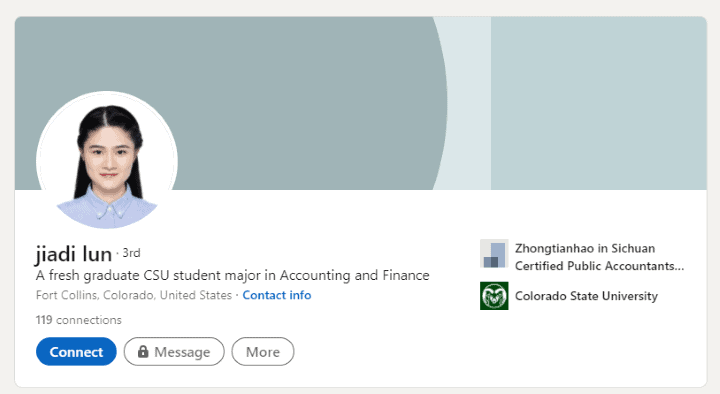Open the Colorado State University ram logo
This screenshot has width=720, height=394.
pyautogui.click(x=494, y=296)
